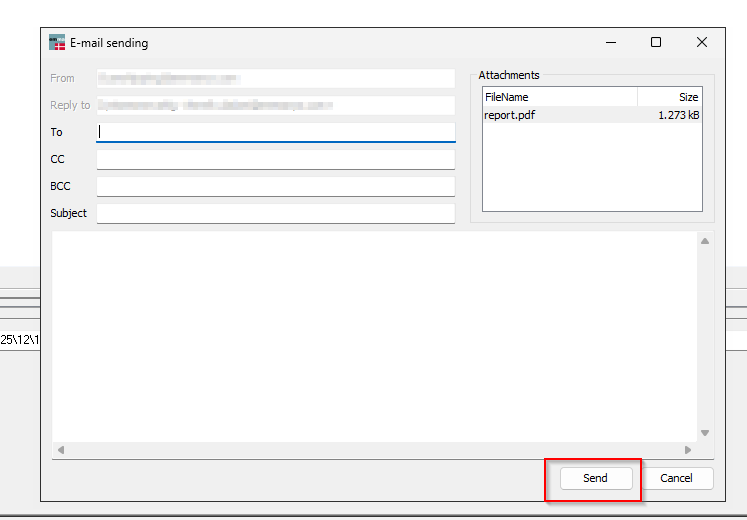Sort attachments by Size column header
The height and width of the screenshot is (520, 747).
pyautogui.click(x=669, y=97)
